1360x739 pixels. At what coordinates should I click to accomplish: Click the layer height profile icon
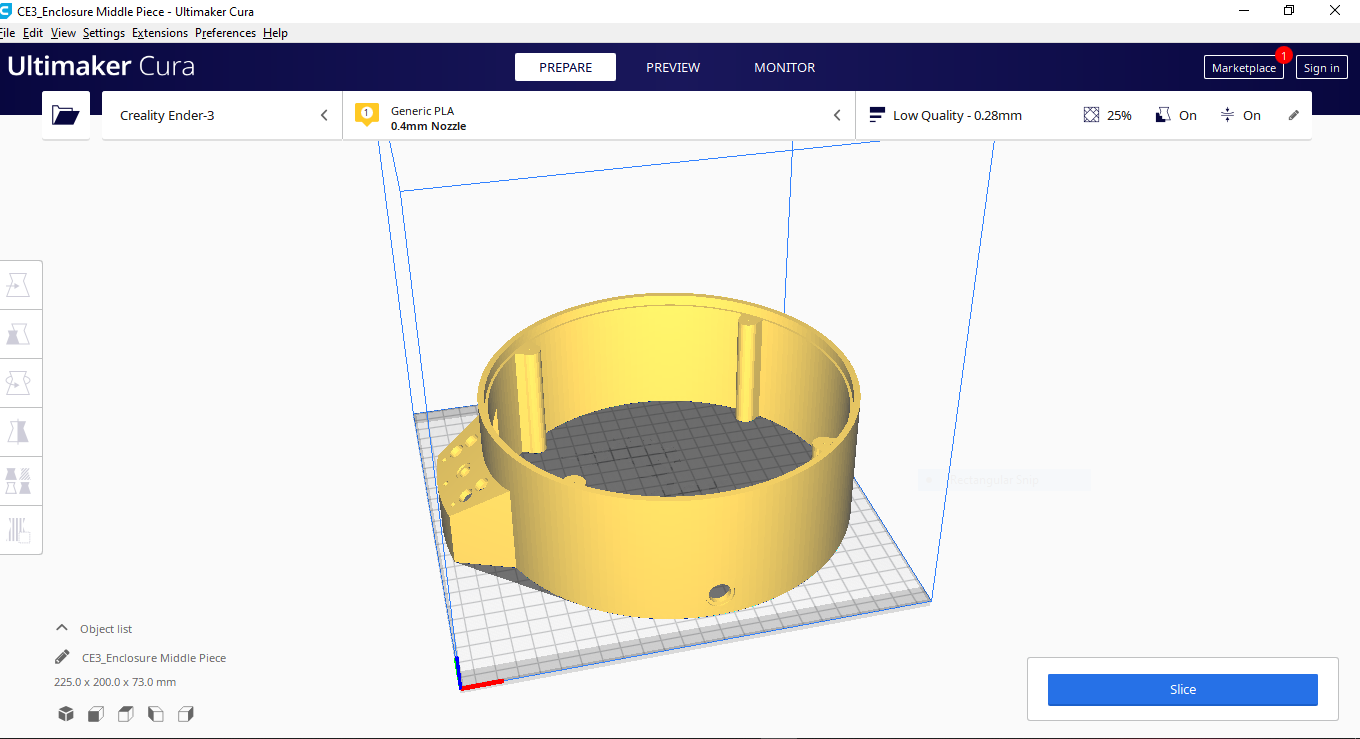point(877,115)
